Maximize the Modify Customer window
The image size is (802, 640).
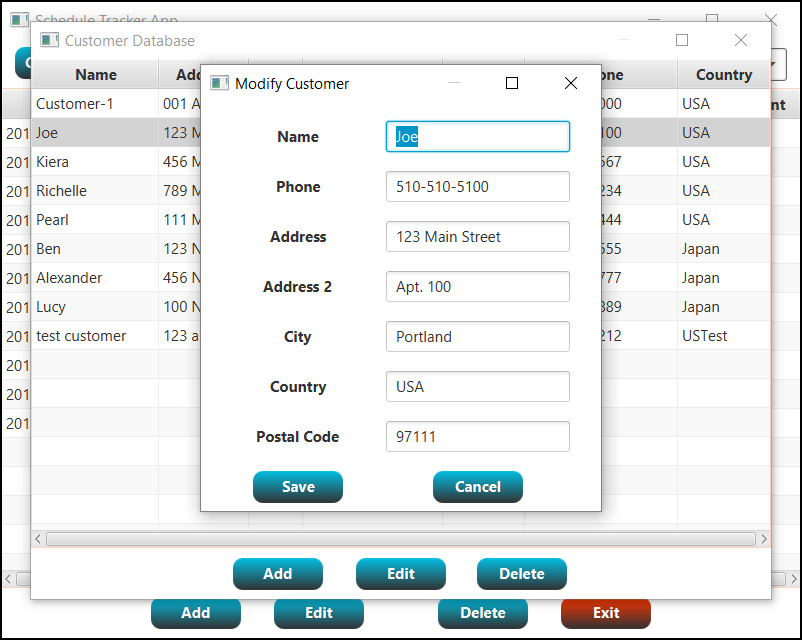pyautogui.click(x=512, y=83)
